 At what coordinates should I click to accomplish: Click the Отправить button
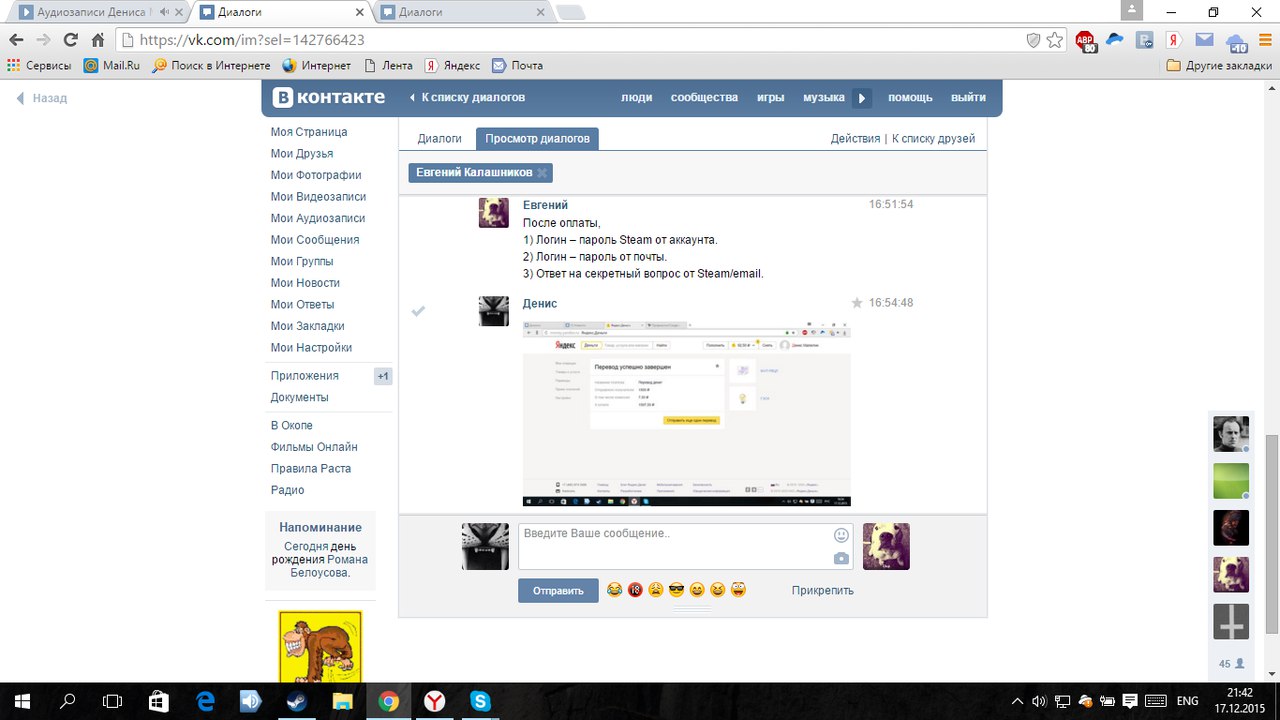click(x=558, y=590)
